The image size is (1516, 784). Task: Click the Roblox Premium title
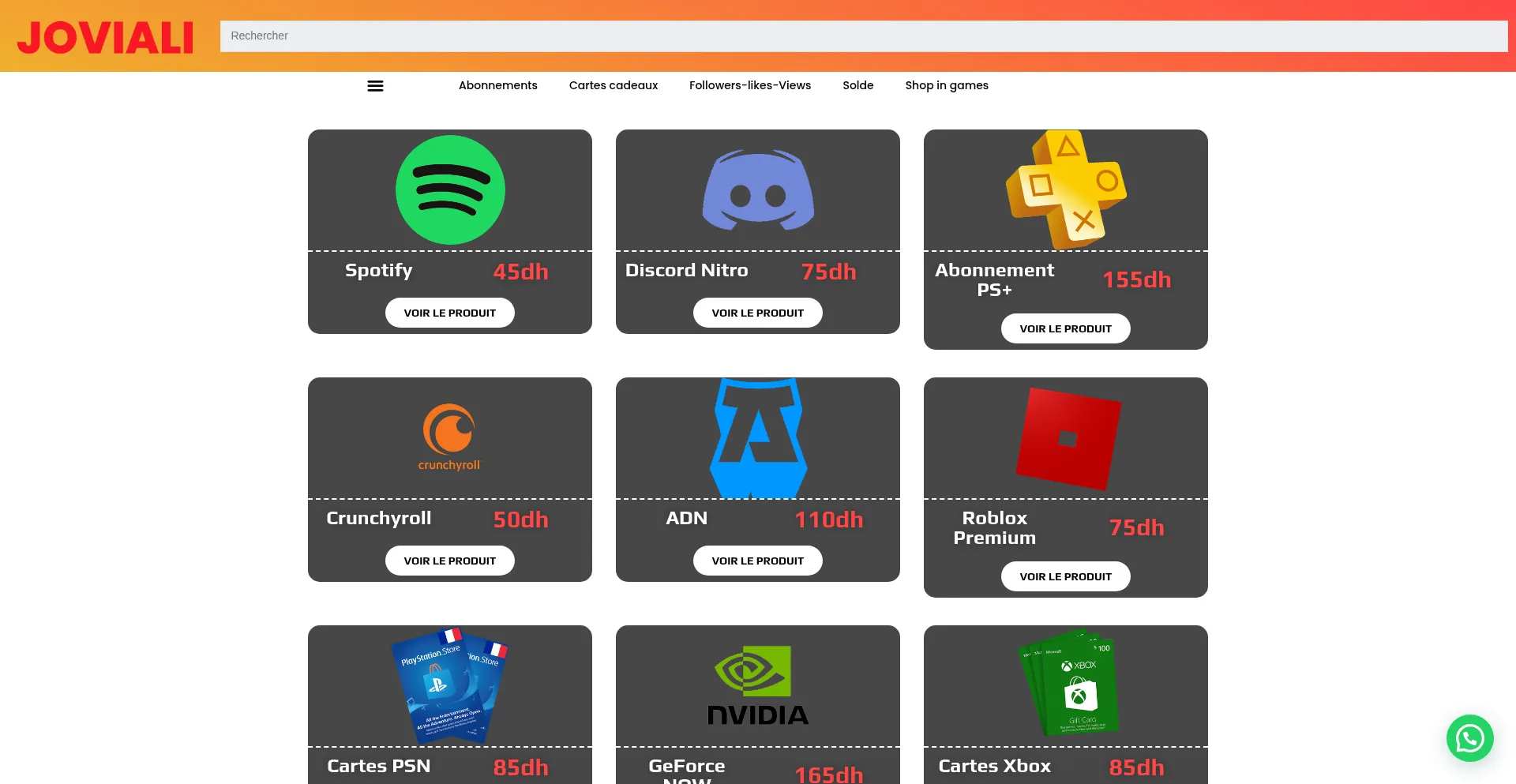tap(995, 528)
